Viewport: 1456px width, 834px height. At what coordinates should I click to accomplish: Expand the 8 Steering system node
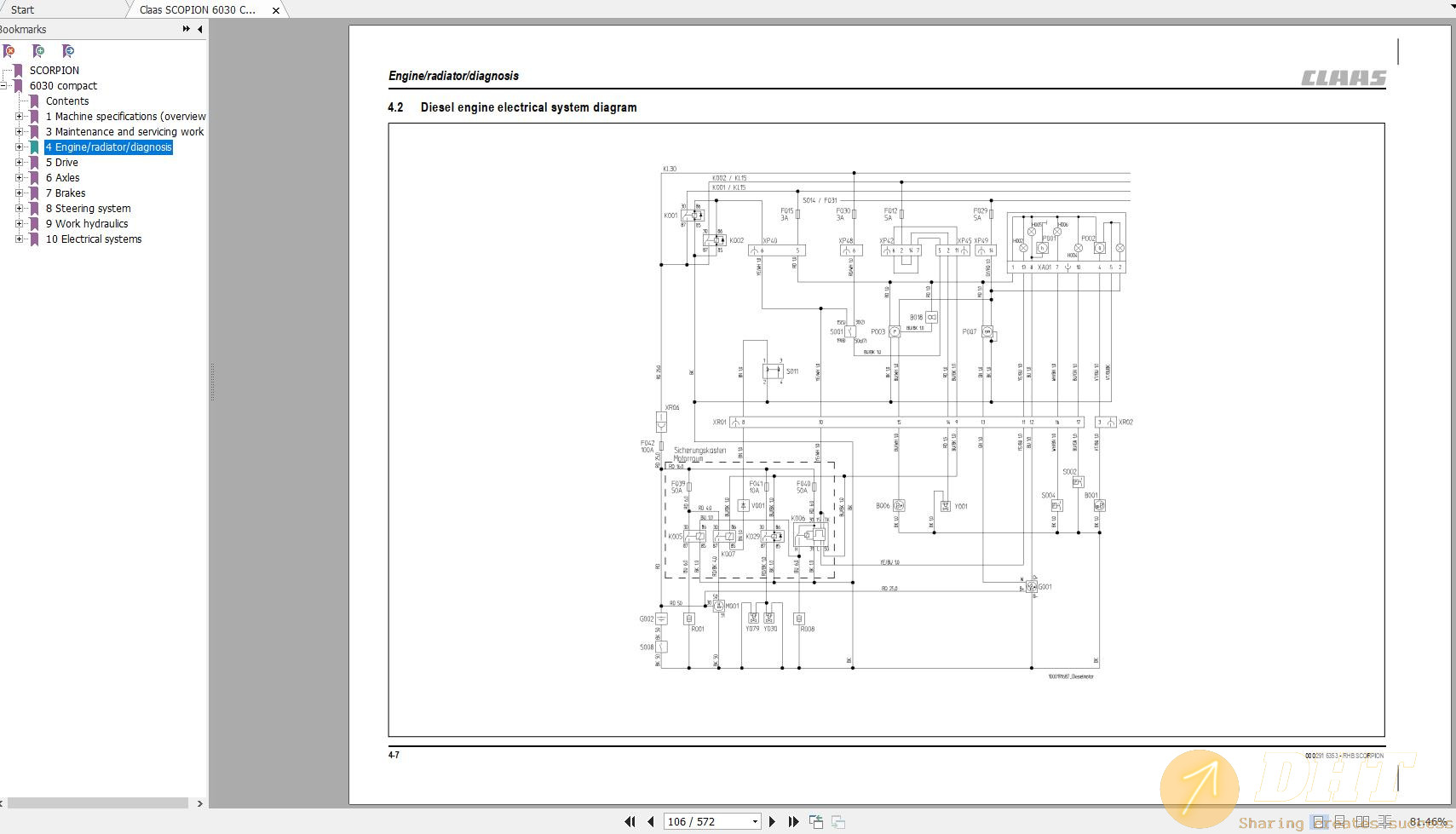pos(20,209)
